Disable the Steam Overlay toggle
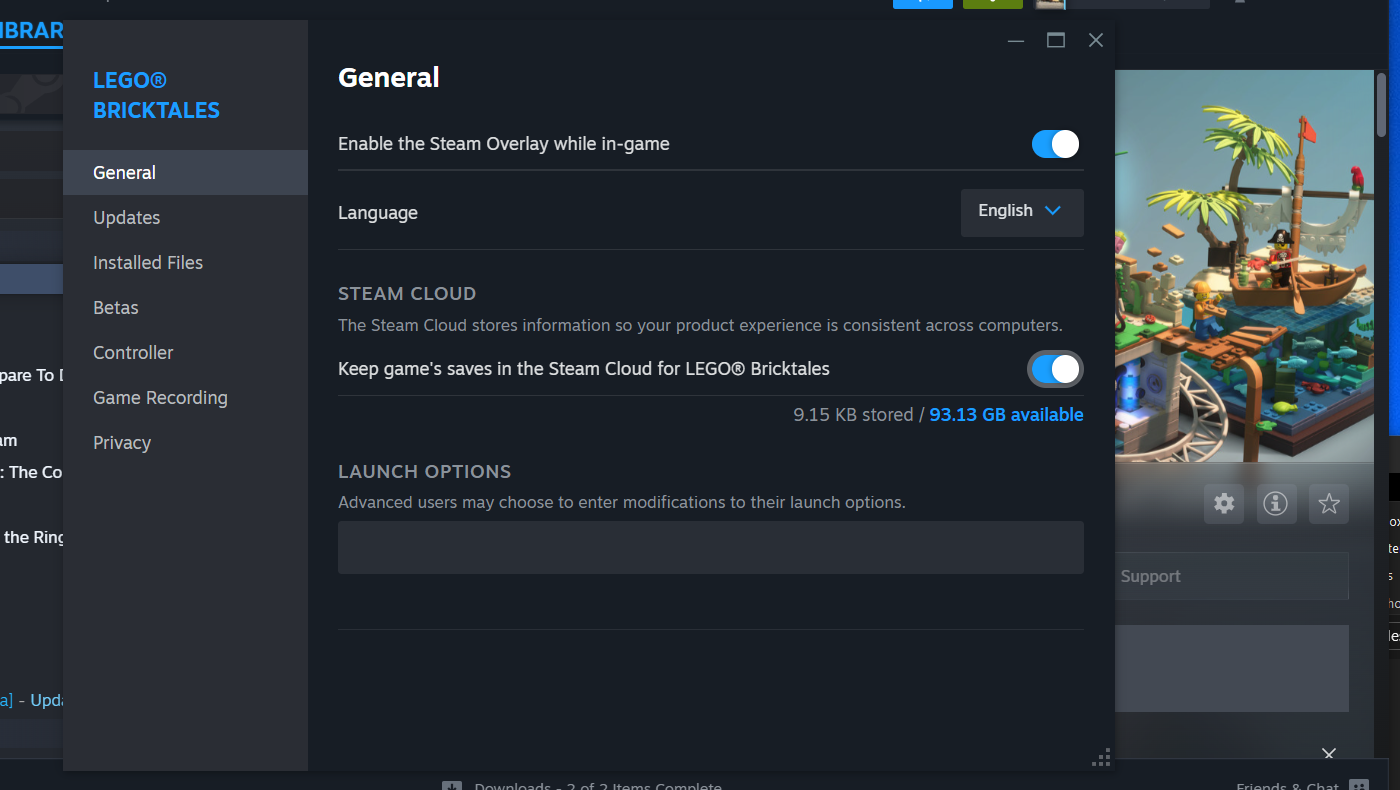1400x790 pixels. 1055,144
